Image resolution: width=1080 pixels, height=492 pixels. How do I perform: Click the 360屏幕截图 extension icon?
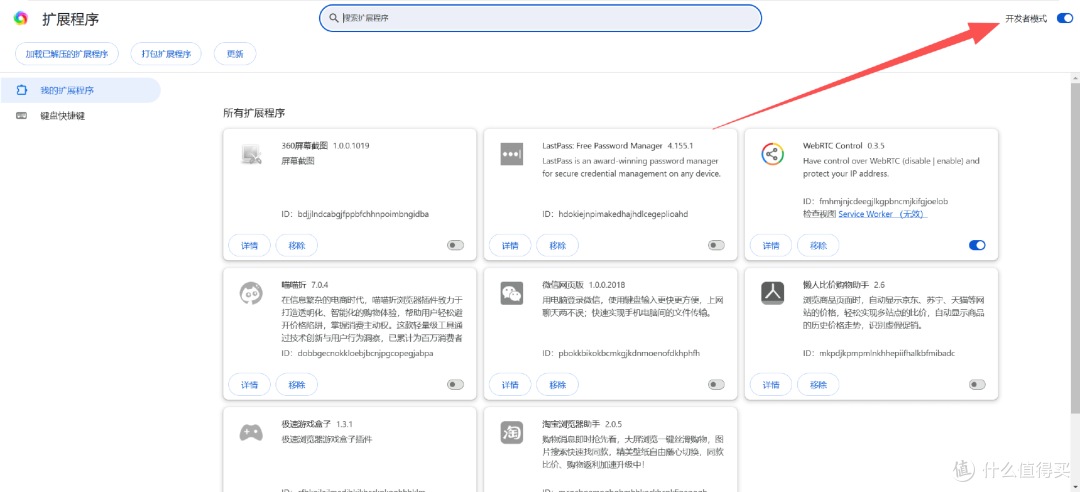251,155
